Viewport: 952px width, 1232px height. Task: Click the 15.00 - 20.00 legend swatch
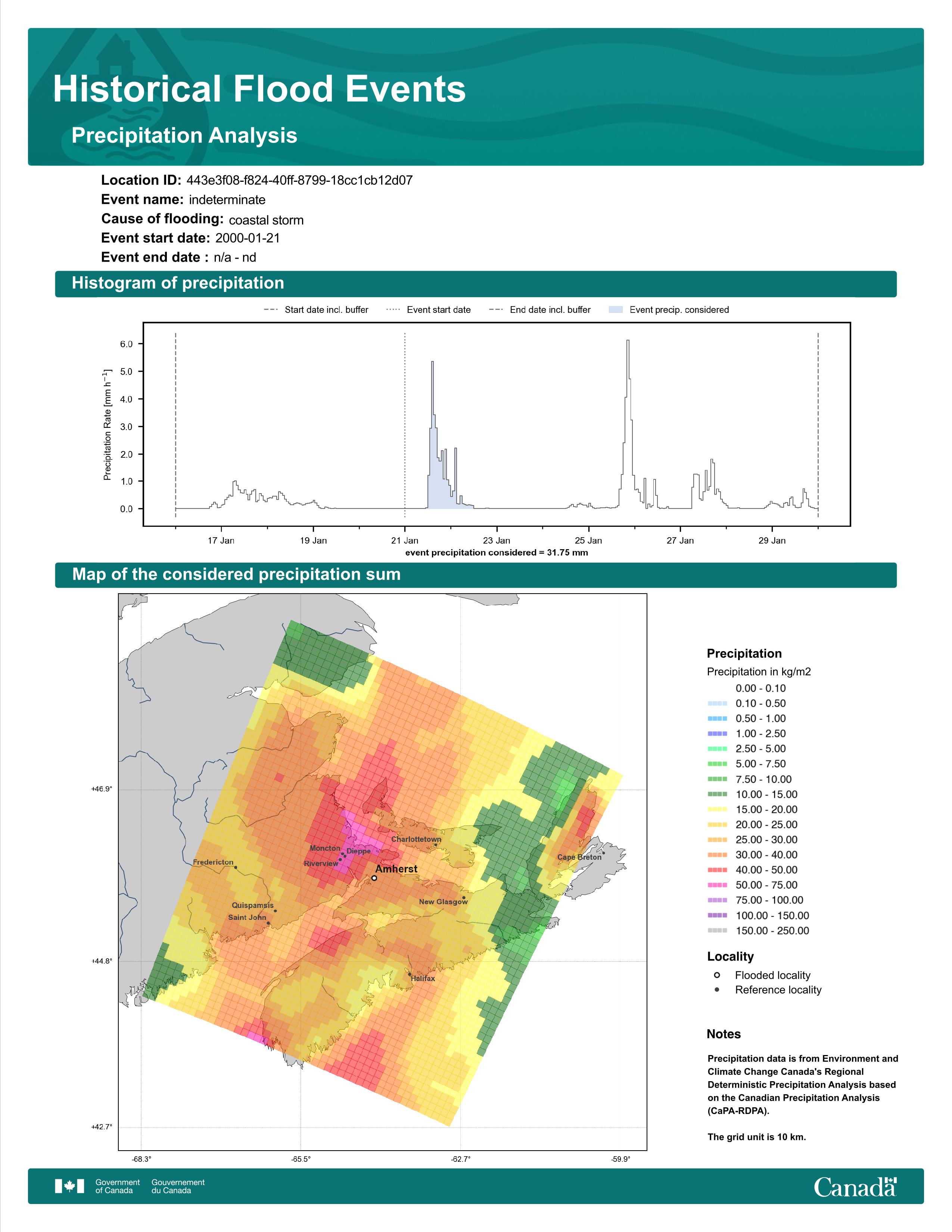[717, 809]
